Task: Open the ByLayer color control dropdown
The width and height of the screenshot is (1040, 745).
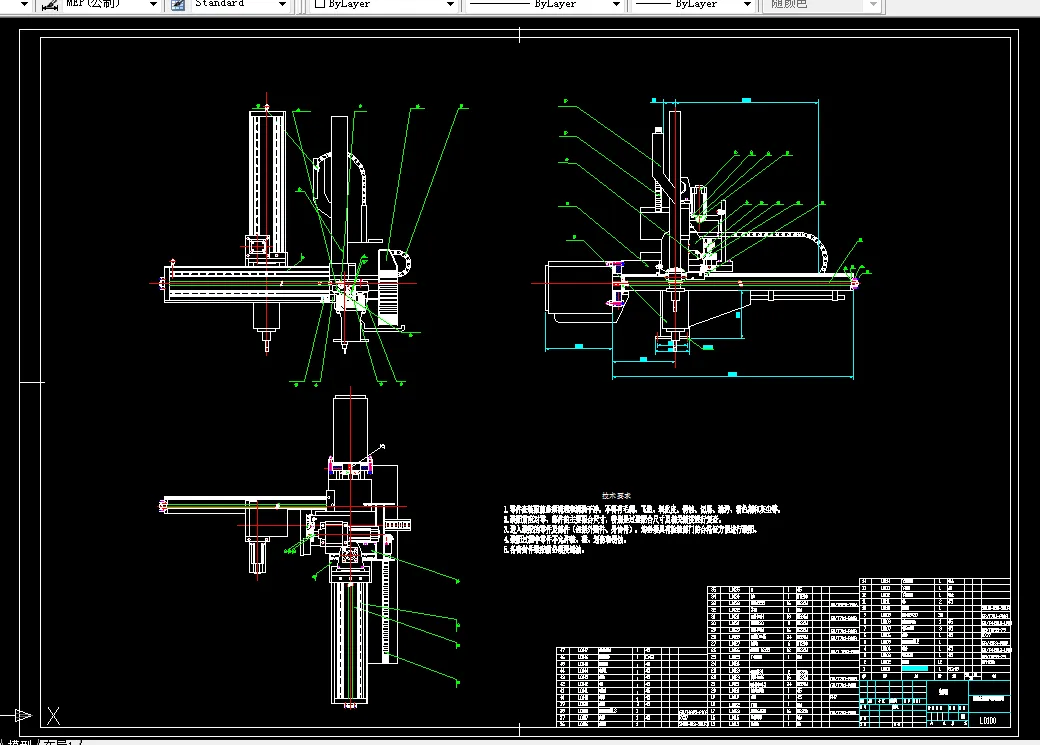Action: 450,4
